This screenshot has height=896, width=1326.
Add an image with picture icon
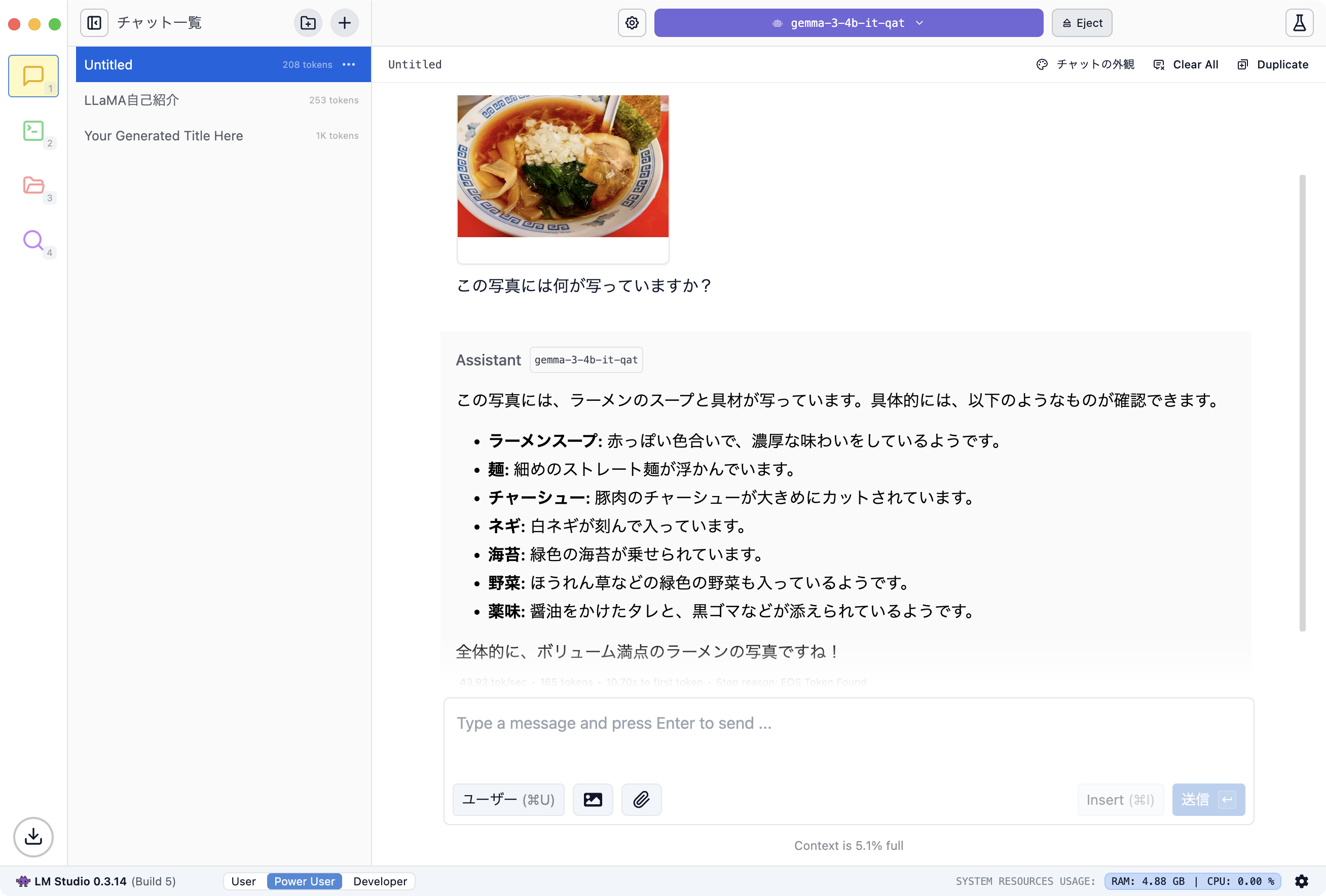593,800
